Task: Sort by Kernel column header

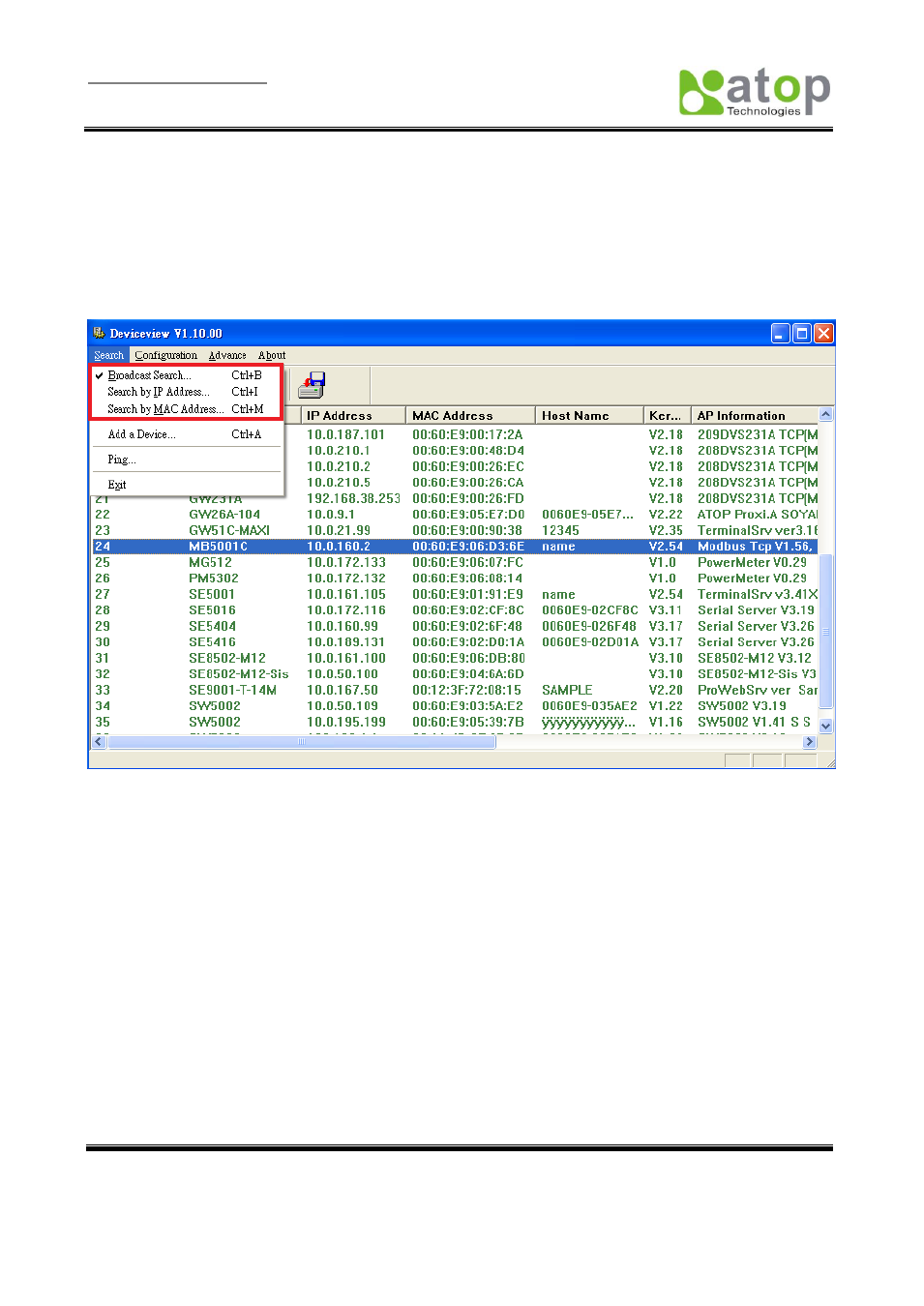Action: point(667,415)
